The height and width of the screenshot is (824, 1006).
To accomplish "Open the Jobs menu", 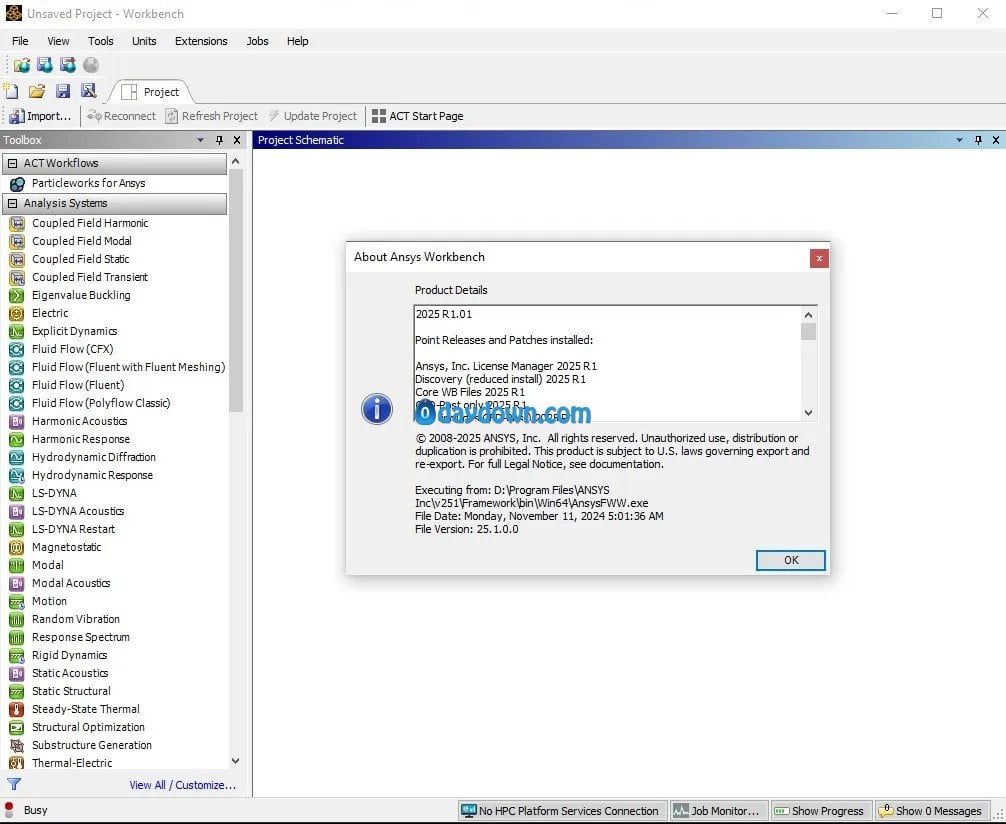I will click(257, 41).
